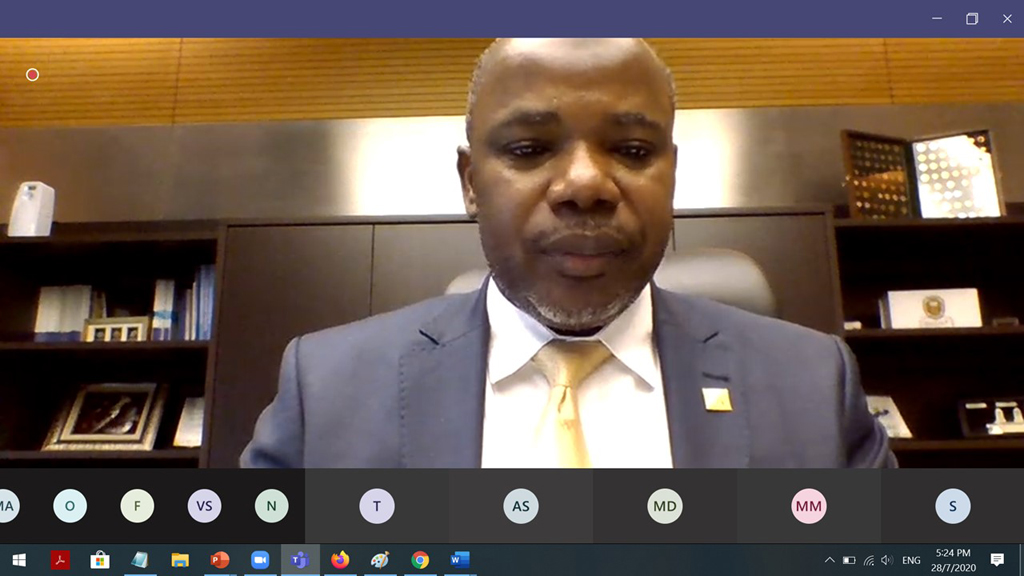
Task: Open volume control in system tray
Action: coord(886,560)
